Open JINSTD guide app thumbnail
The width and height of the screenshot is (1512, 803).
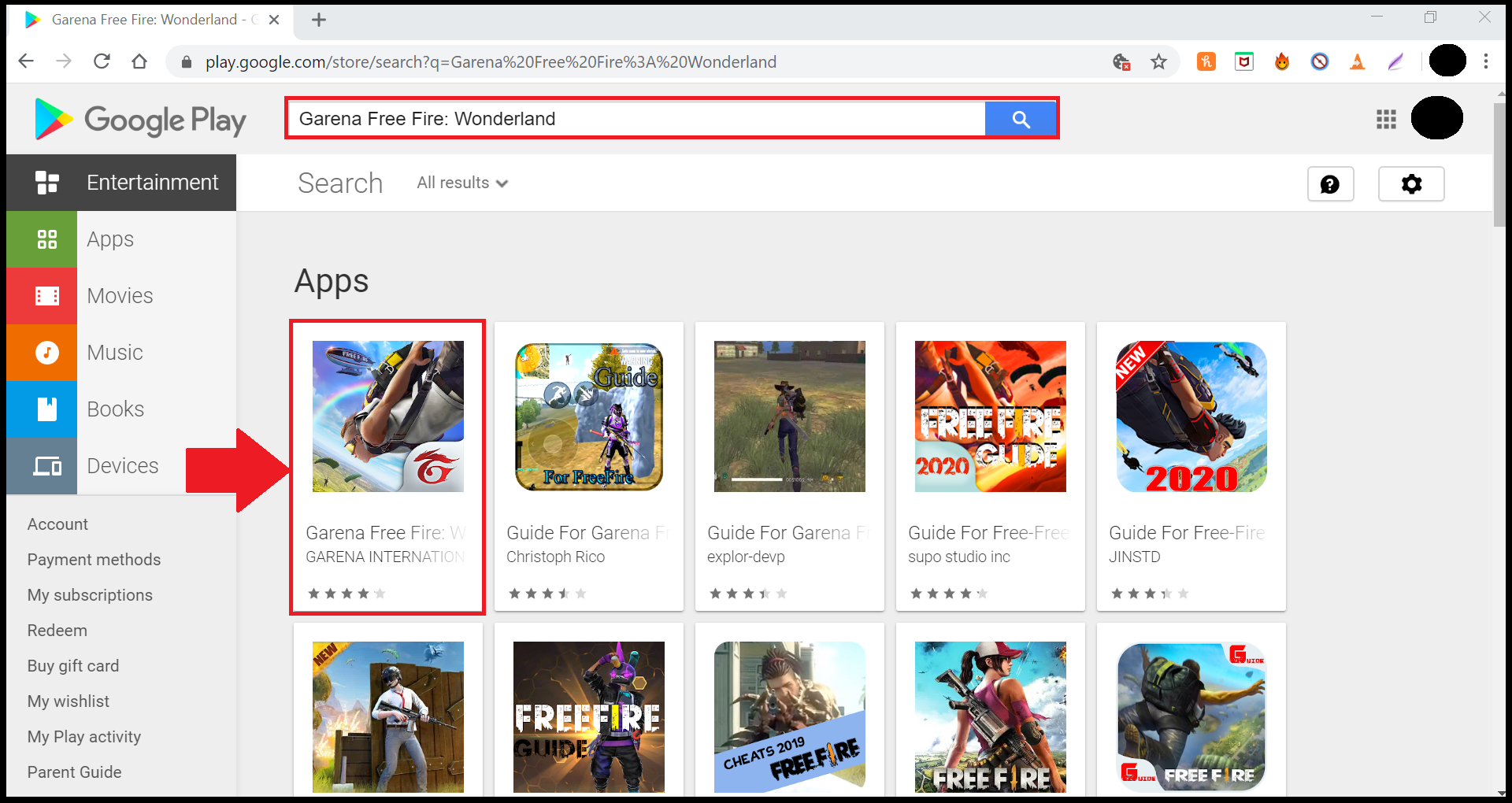(x=1191, y=416)
